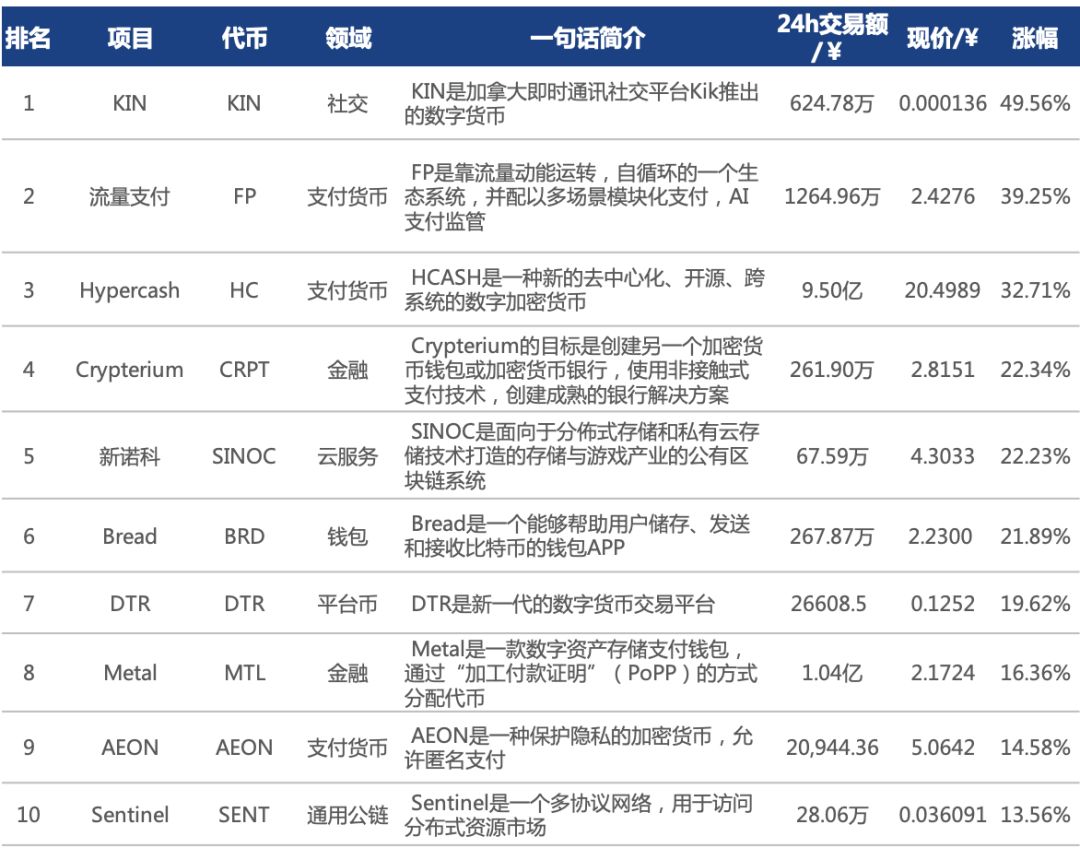The height and width of the screenshot is (848, 1080).
Task: Click the 一句话简介 column header
Action: point(587,38)
